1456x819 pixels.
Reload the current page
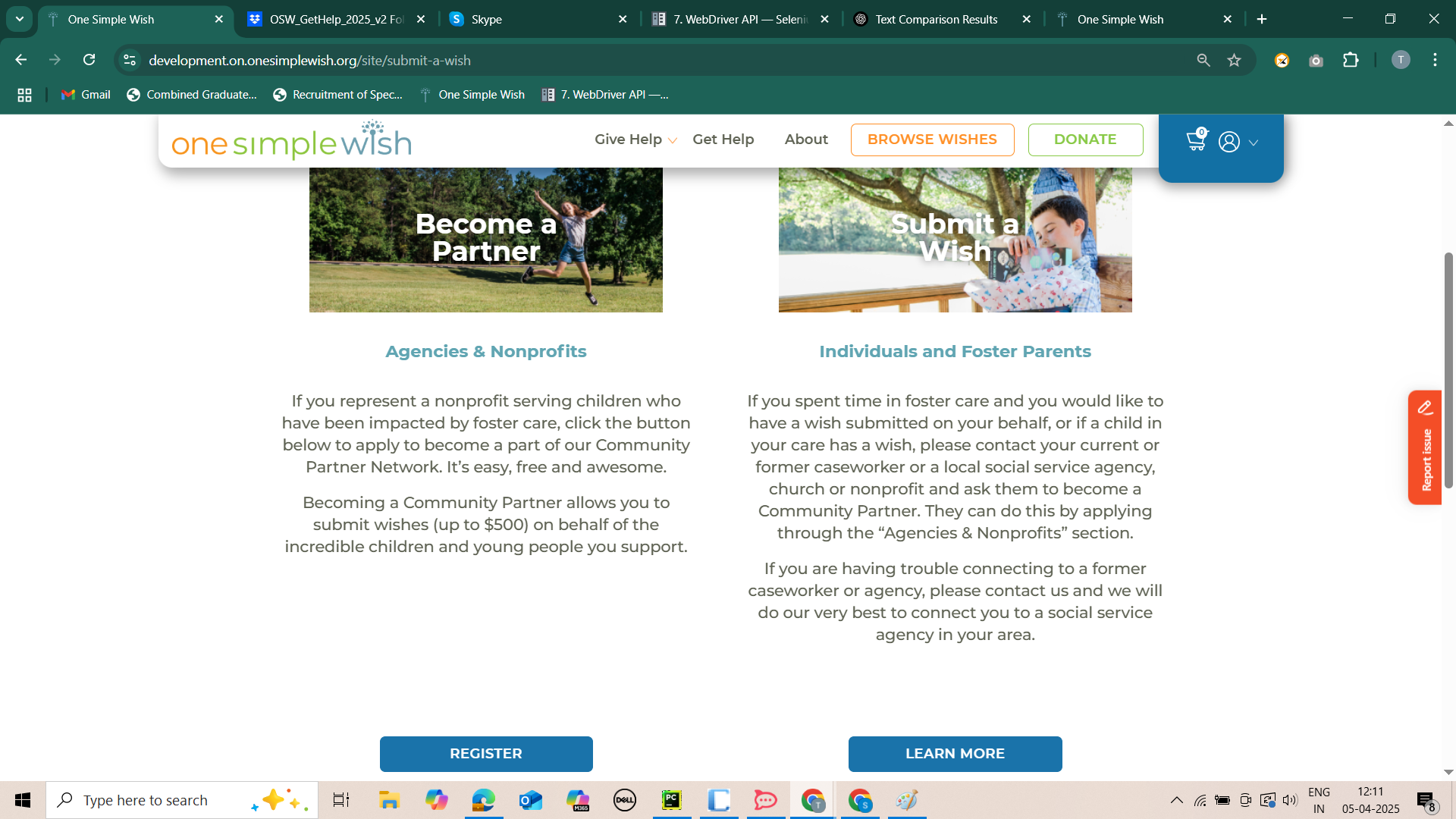tap(89, 60)
